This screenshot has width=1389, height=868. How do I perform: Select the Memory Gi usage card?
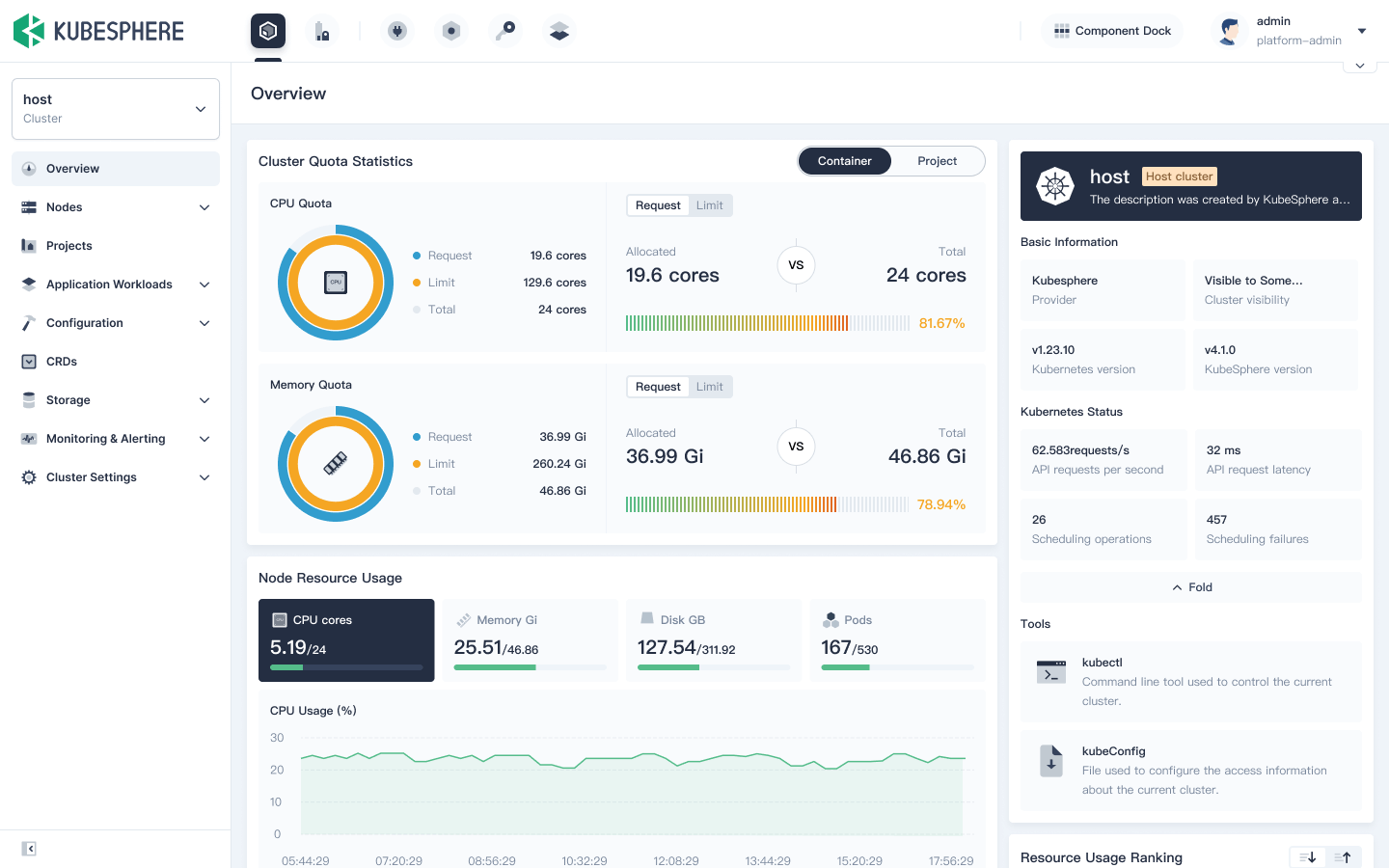(x=530, y=640)
